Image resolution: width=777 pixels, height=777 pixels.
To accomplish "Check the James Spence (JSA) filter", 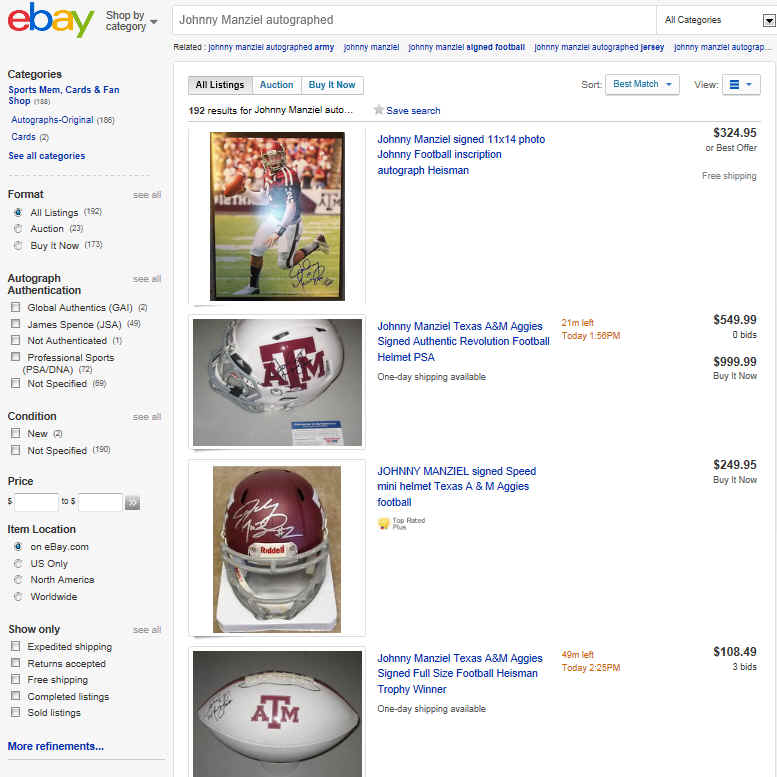I will [15, 324].
